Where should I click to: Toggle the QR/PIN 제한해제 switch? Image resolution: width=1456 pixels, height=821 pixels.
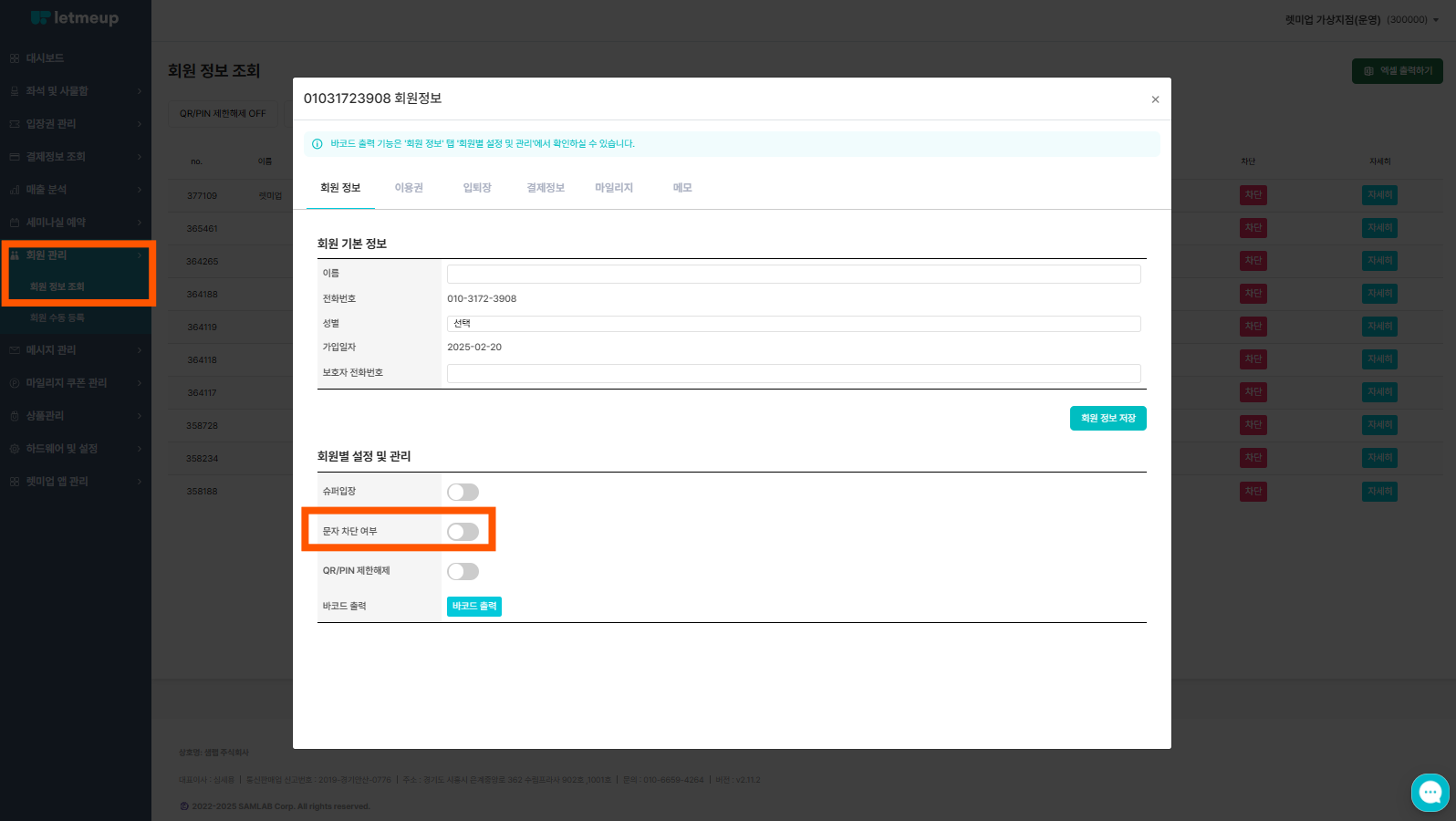click(x=463, y=572)
